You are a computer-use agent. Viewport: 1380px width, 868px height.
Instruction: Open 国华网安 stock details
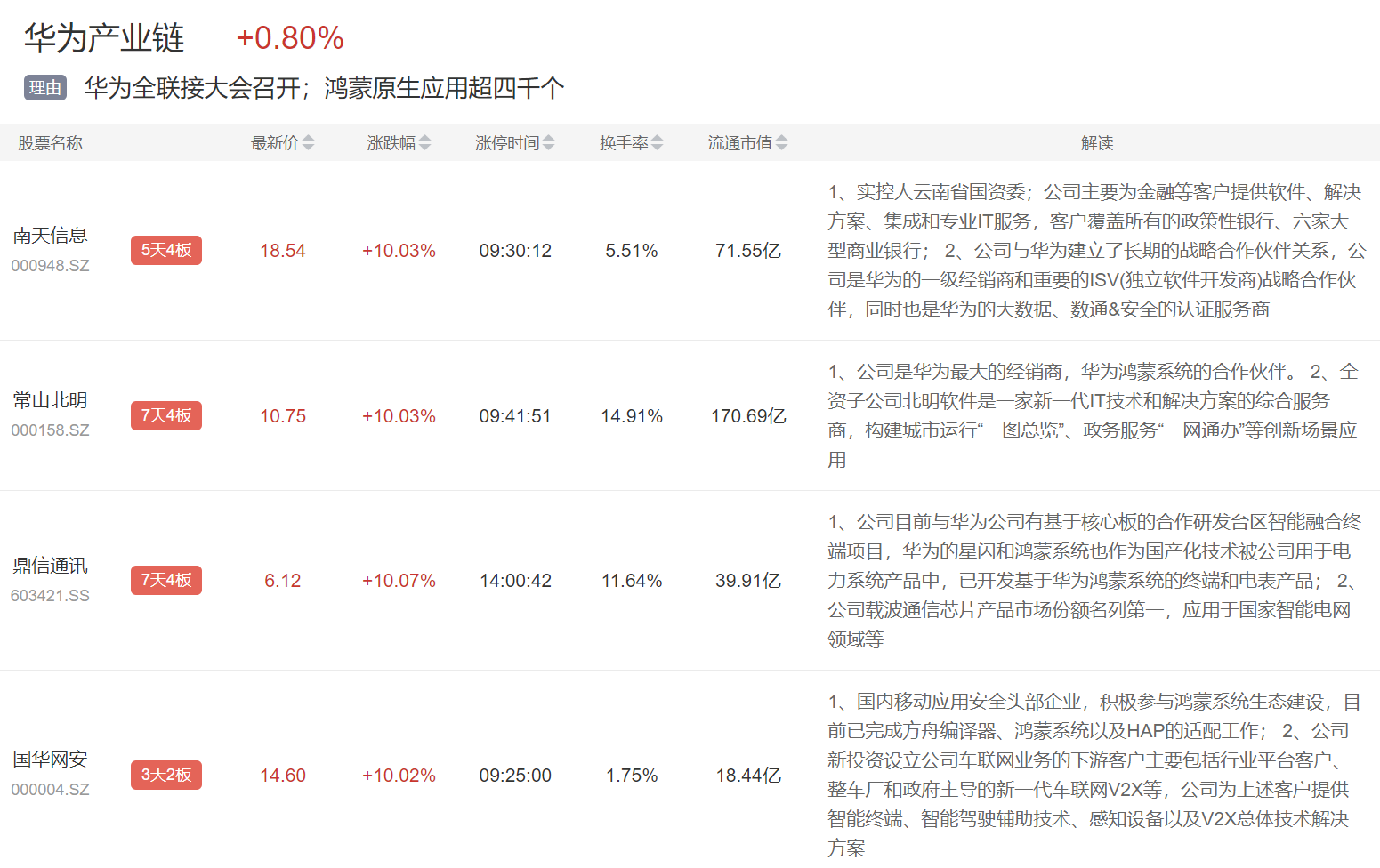[x=50, y=759]
